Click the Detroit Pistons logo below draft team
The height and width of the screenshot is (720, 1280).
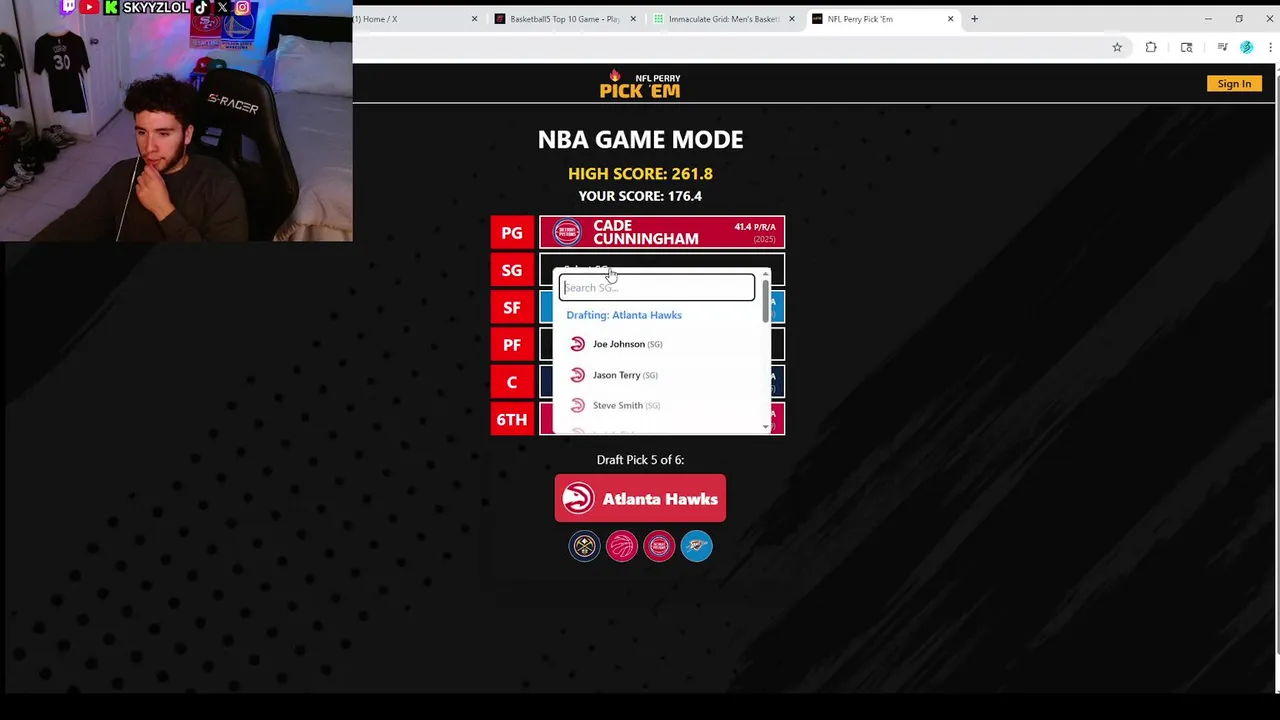[x=659, y=546]
